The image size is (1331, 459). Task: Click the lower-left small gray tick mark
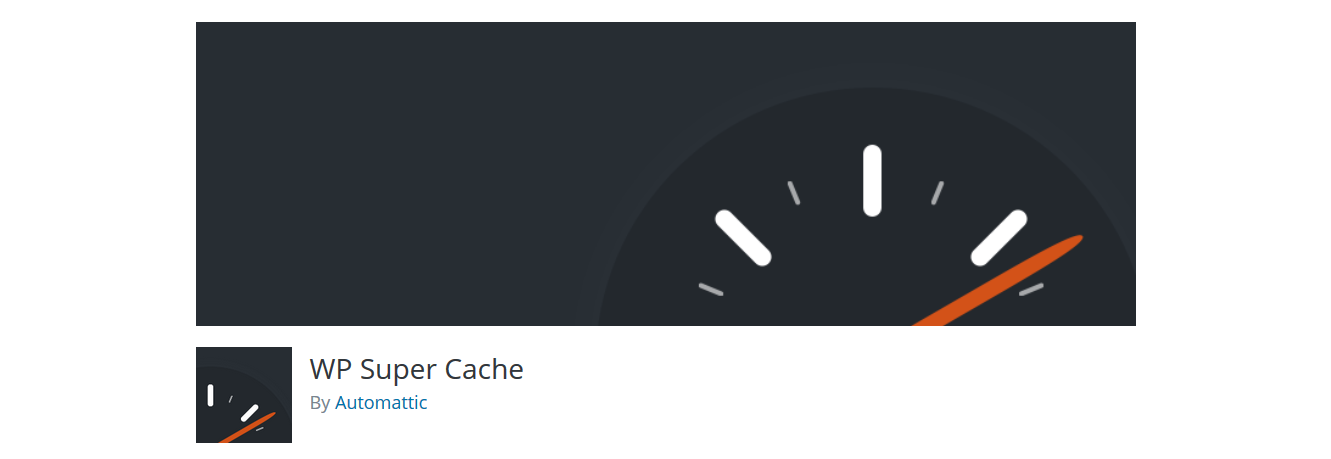point(711,290)
